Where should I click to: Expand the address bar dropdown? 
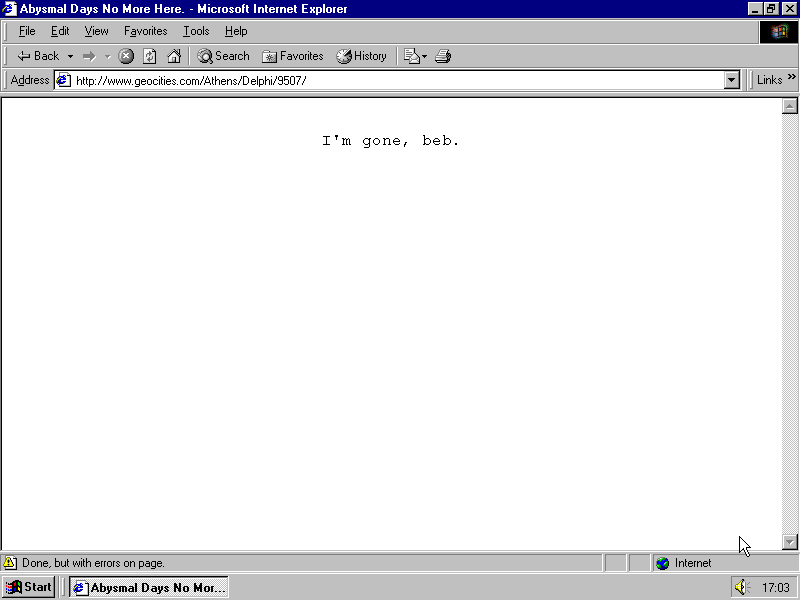coord(731,80)
